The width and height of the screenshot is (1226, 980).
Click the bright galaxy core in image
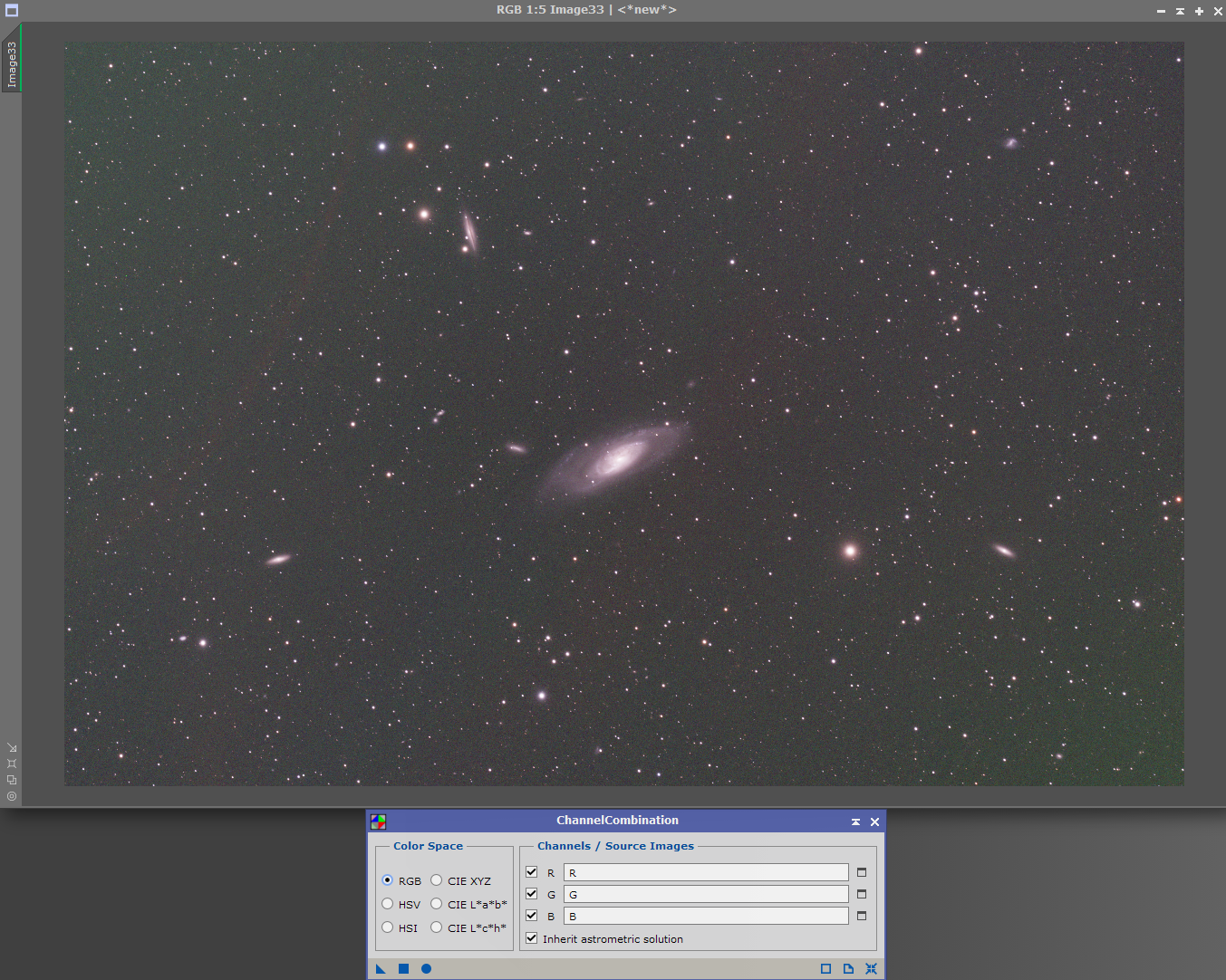[x=618, y=458]
